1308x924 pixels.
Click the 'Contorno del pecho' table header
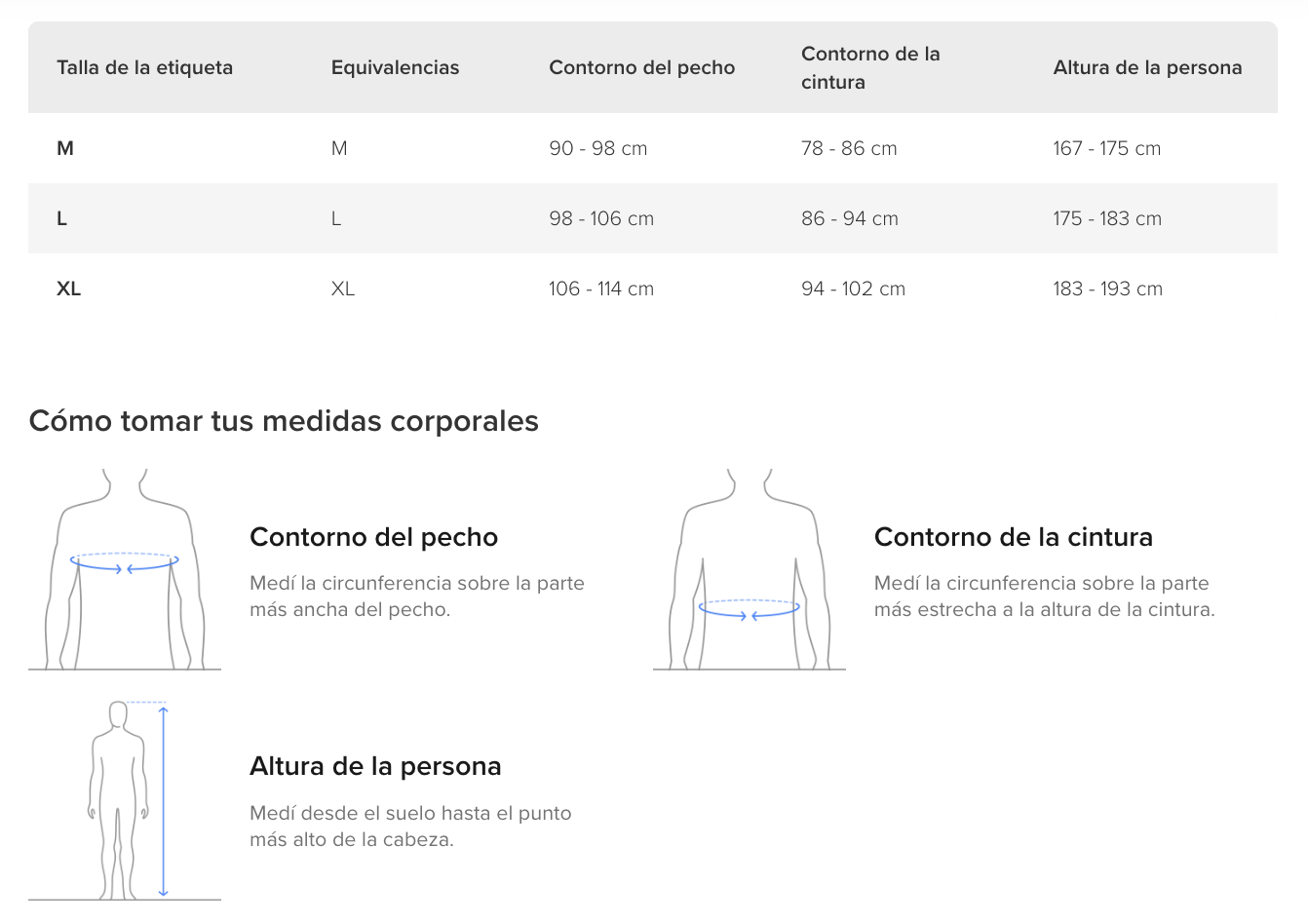point(641,67)
